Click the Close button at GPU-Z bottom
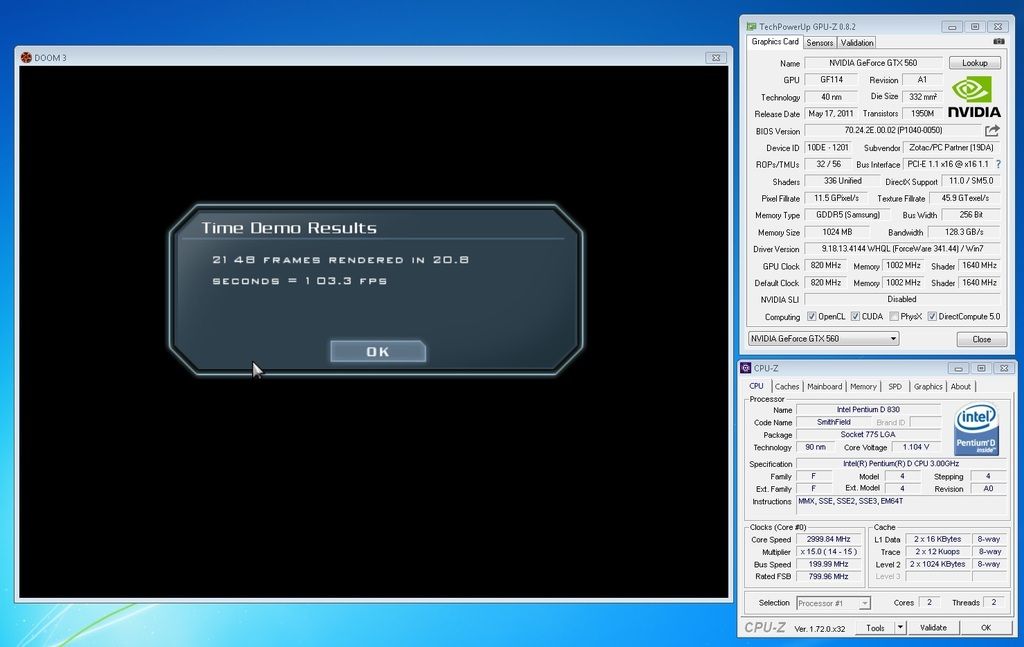This screenshot has width=1024, height=647. click(981, 339)
